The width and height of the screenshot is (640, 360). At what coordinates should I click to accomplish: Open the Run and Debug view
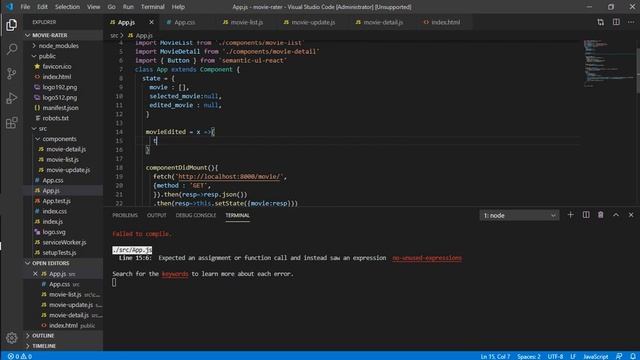pos(11,98)
